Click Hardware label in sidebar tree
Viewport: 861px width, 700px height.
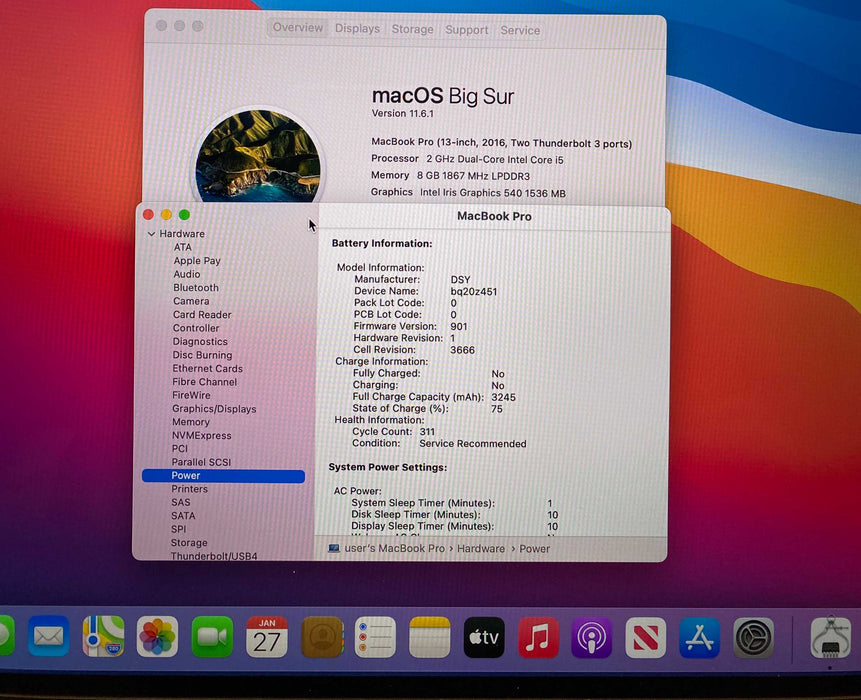(x=182, y=234)
